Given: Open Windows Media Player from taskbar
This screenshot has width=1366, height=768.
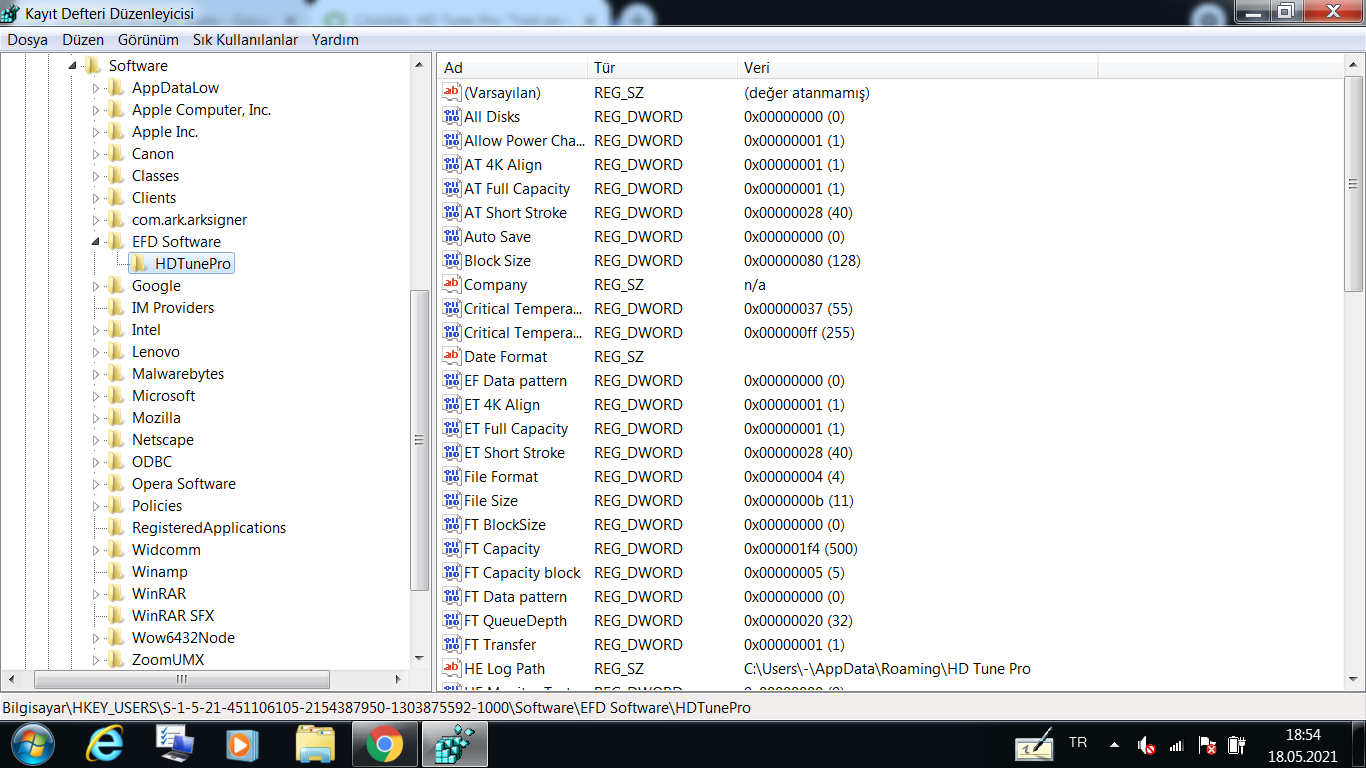Looking at the screenshot, I should [x=240, y=745].
